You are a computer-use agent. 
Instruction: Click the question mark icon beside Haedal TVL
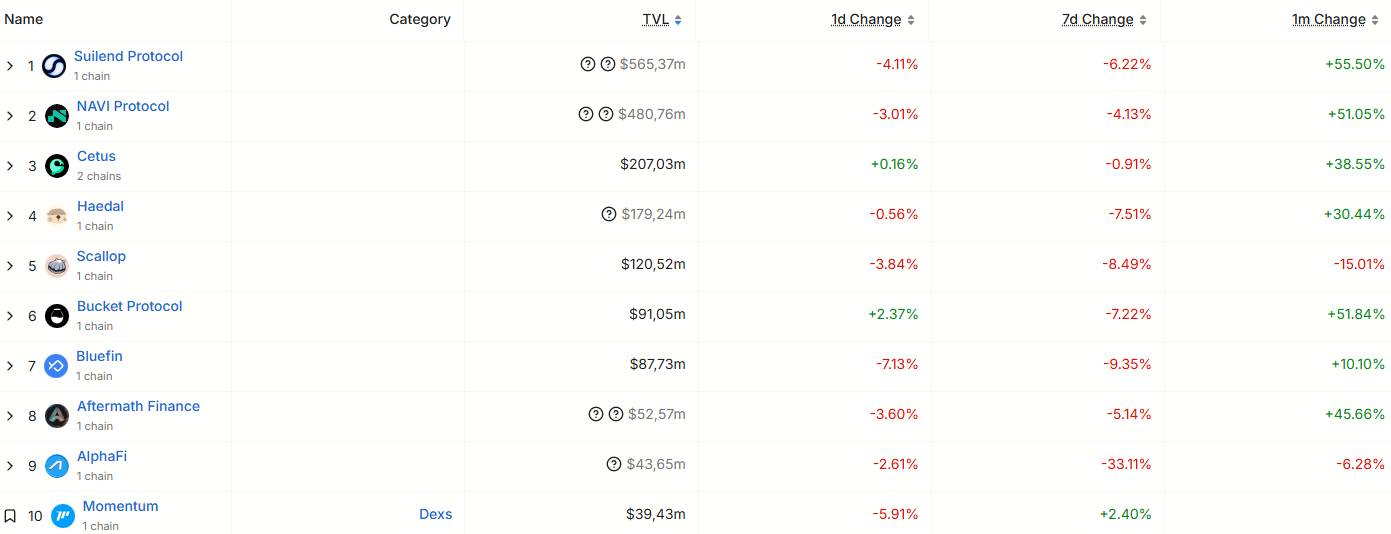(x=609, y=214)
